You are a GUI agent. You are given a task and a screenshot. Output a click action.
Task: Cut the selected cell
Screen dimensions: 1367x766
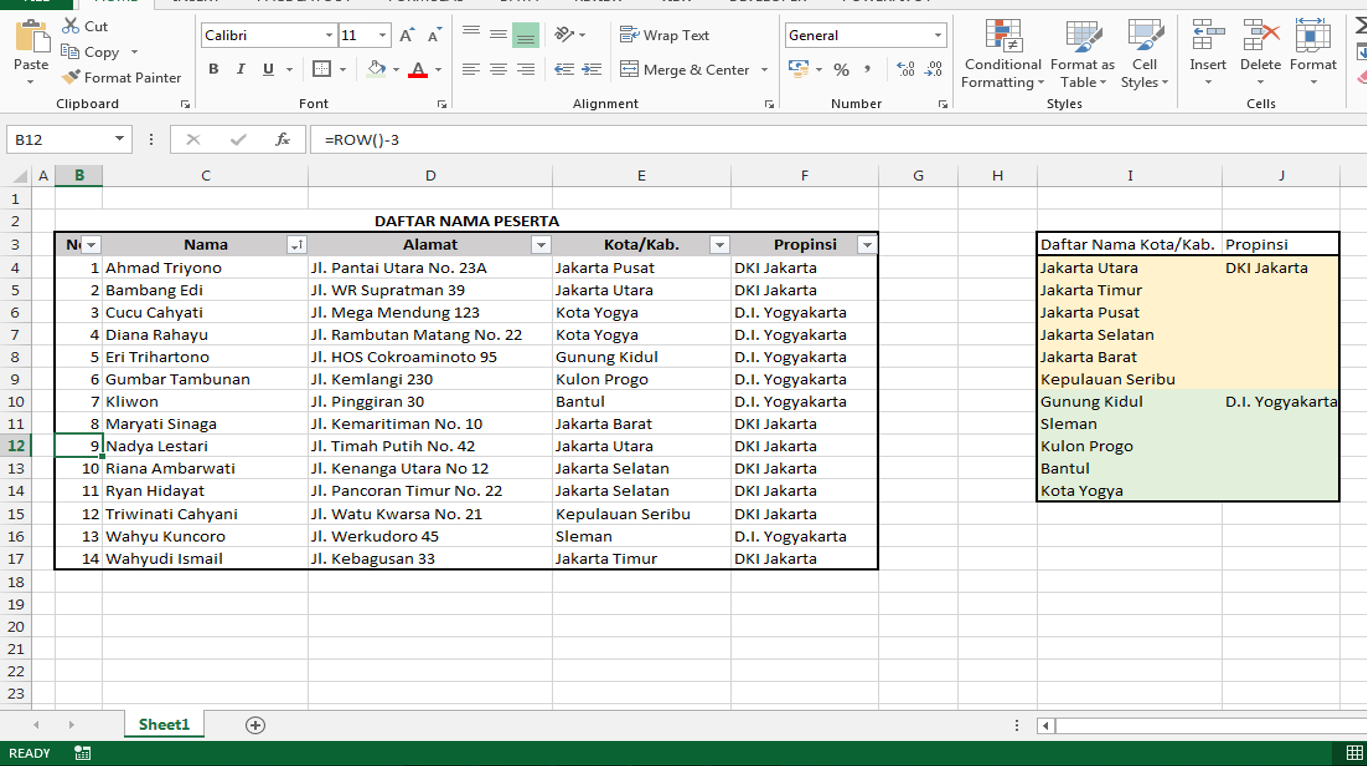click(x=84, y=28)
